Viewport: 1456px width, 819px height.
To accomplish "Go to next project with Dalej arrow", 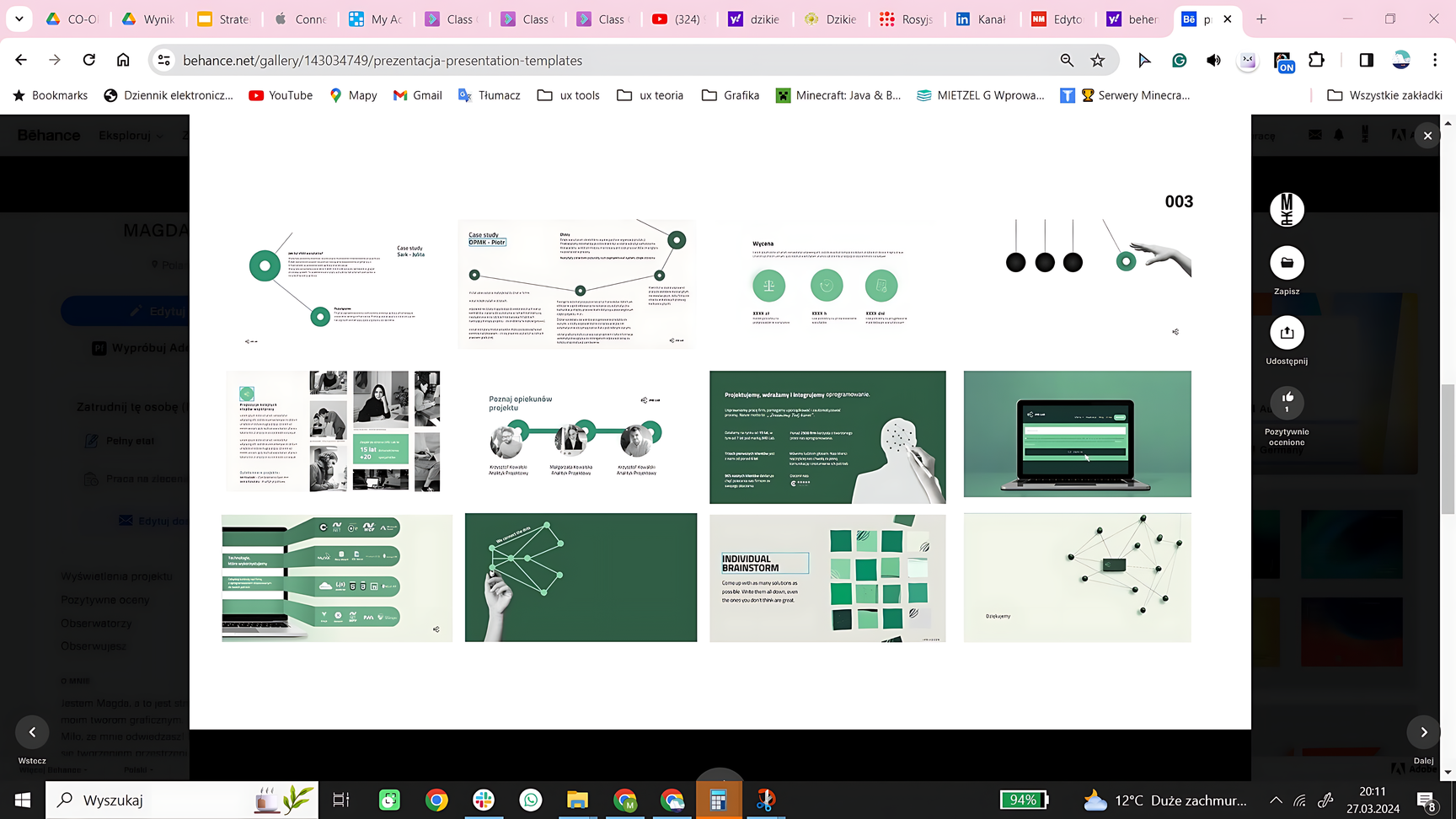I will [1424, 732].
